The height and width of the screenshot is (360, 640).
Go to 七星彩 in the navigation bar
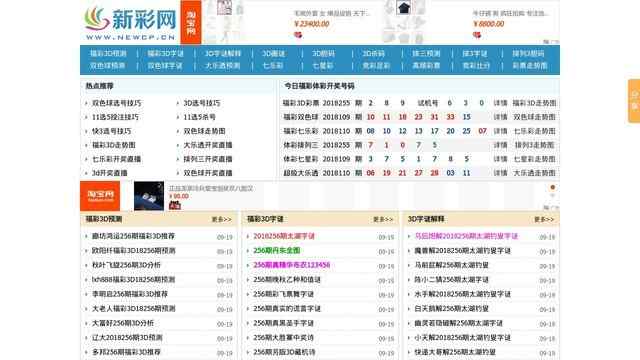pyautogui.click(x=323, y=65)
